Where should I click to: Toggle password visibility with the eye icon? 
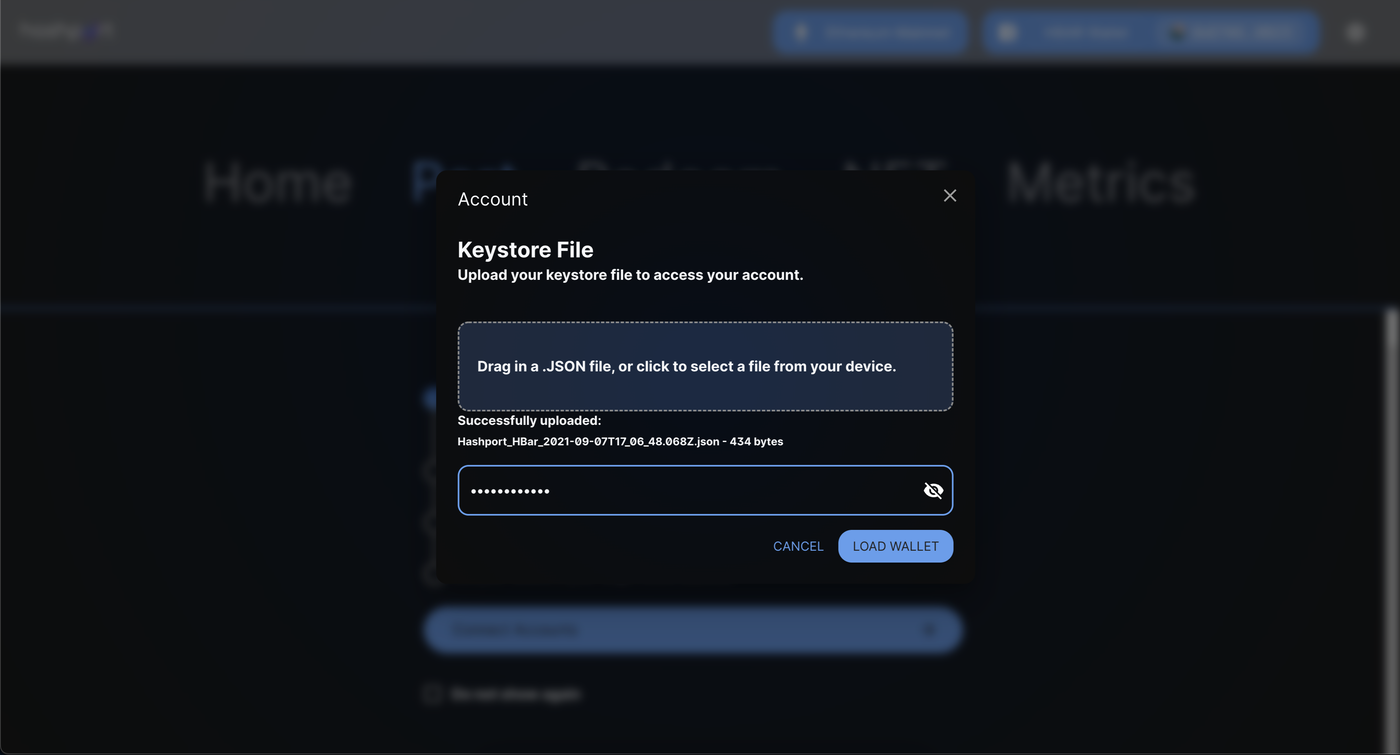[x=933, y=490]
